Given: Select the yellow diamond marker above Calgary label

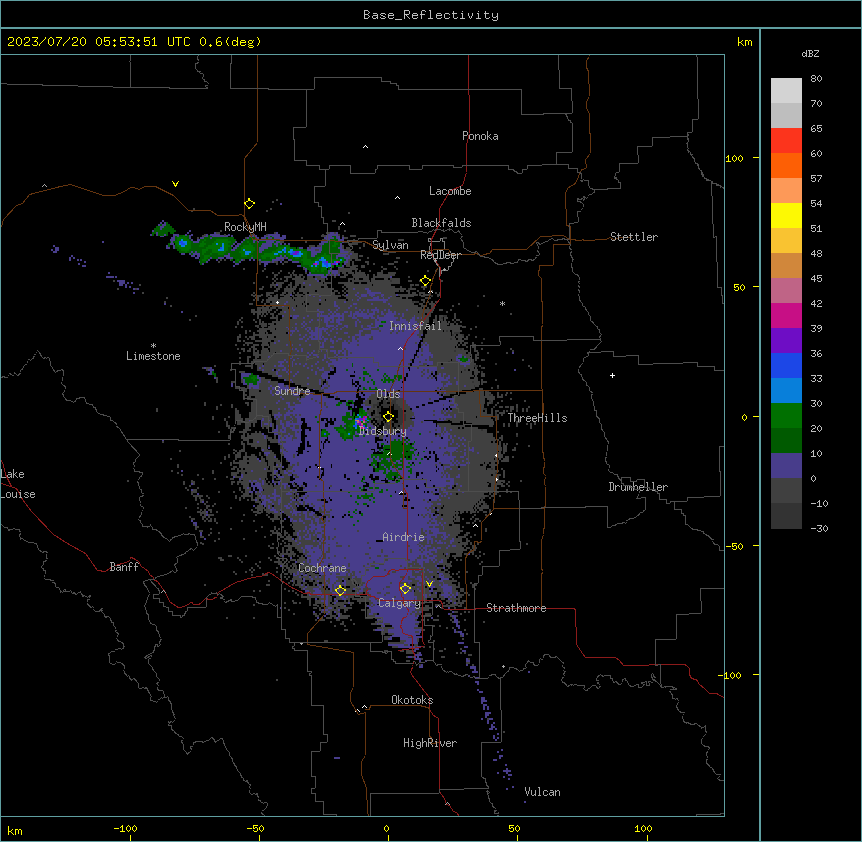Looking at the screenshot, I should tap(405, 589).
